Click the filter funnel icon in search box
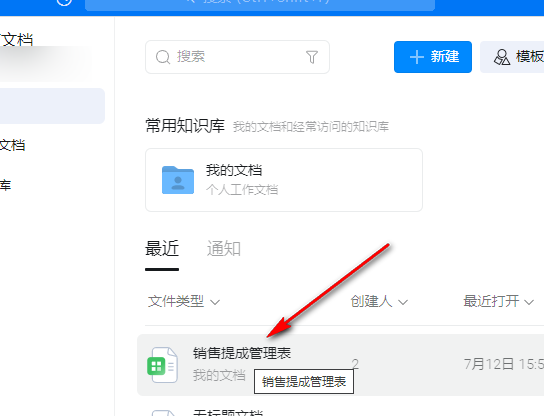The image size is (544, 416). pyautogui.click(x=312, y=57)
